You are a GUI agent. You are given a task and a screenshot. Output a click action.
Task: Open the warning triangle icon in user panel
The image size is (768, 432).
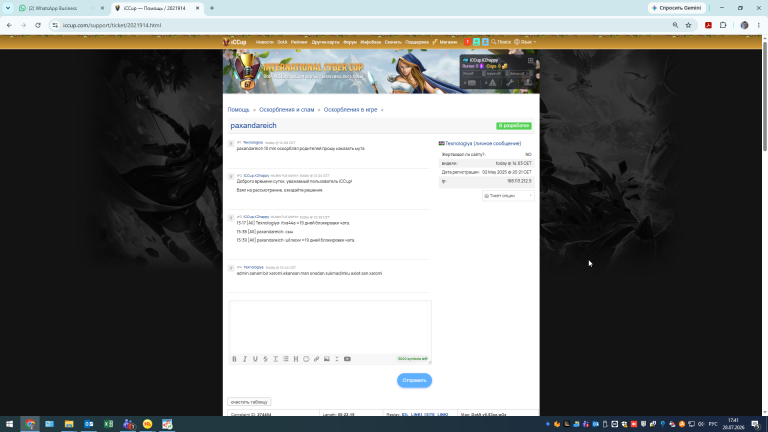[492, 83]
